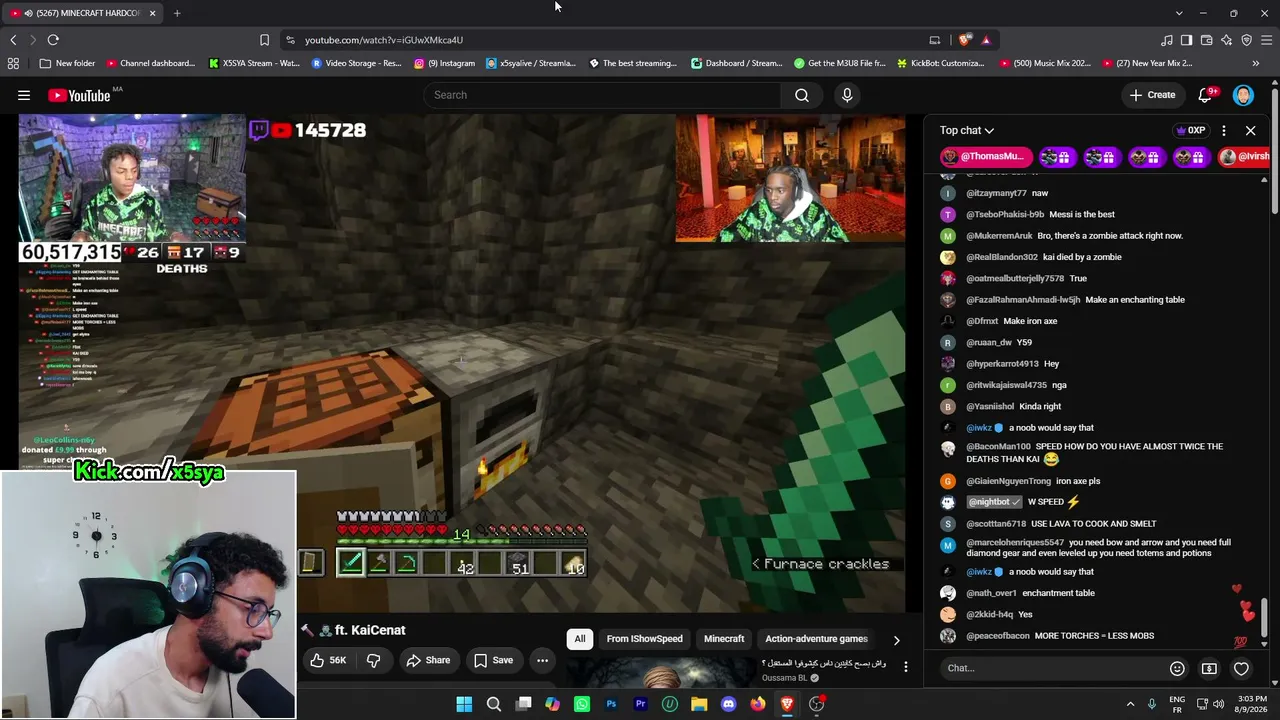
Task: Open WhatsApp from the taskbar
Action: click(582, 704)
